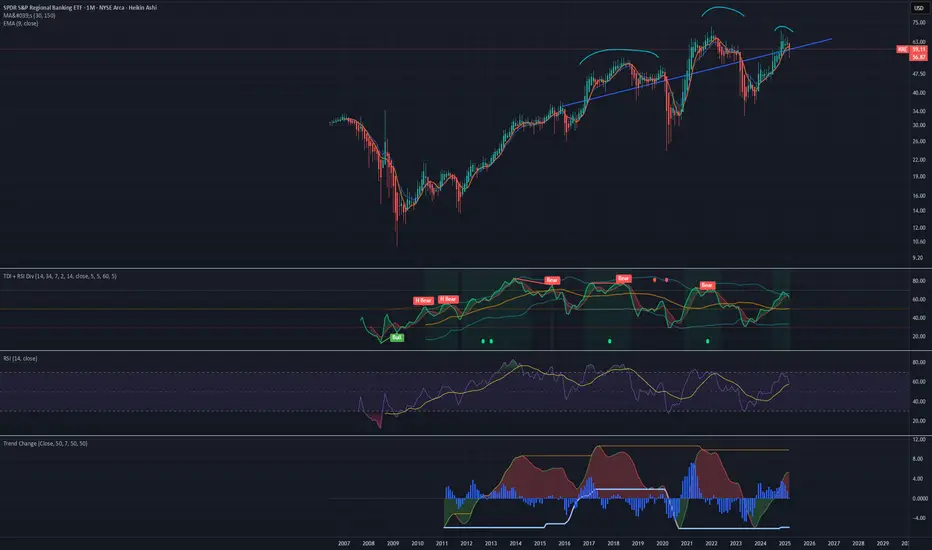Click the 2020 label on time axis

(x=662, y=543)
